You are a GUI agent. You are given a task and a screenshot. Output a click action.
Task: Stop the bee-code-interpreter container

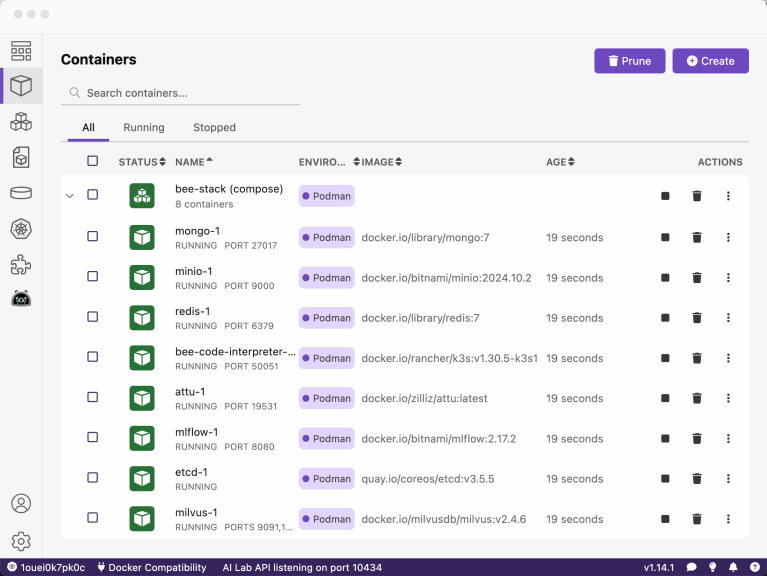(x=665, y=358)
